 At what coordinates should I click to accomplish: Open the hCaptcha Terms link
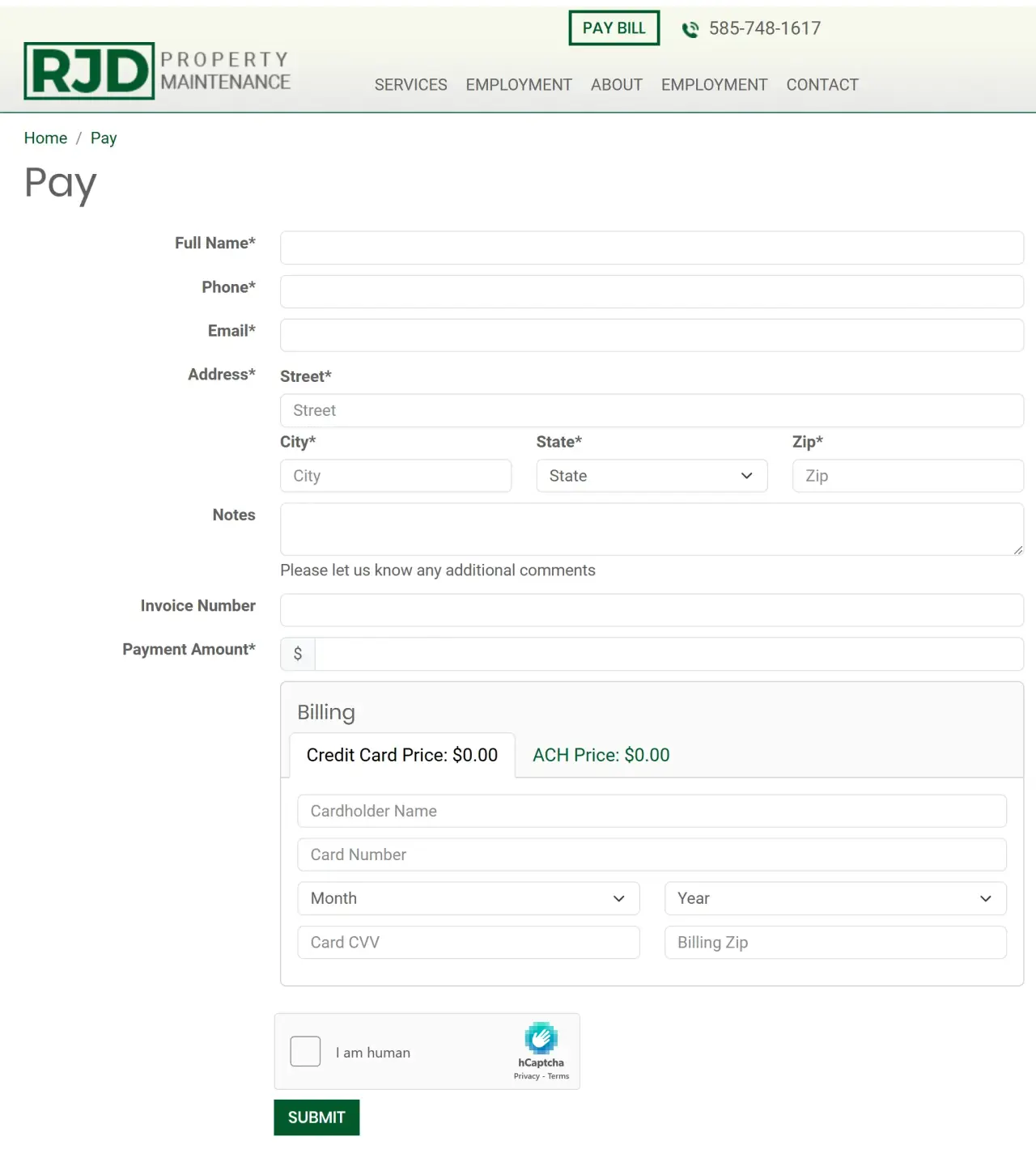tap(558, 1076)
